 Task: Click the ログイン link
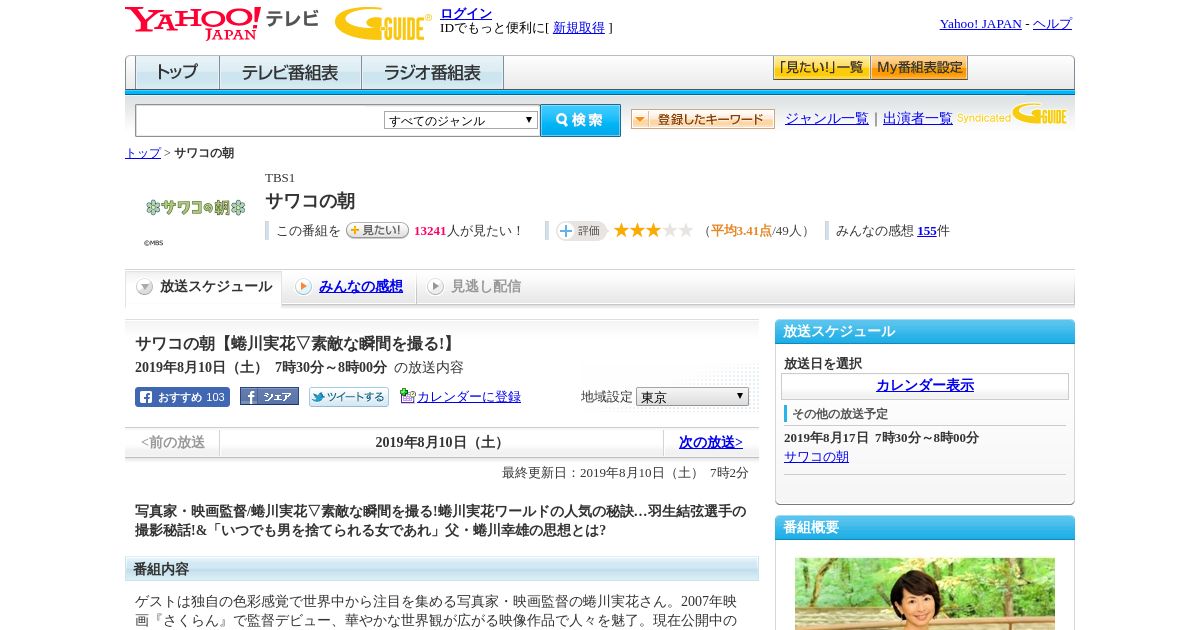[x=466, y=13]
